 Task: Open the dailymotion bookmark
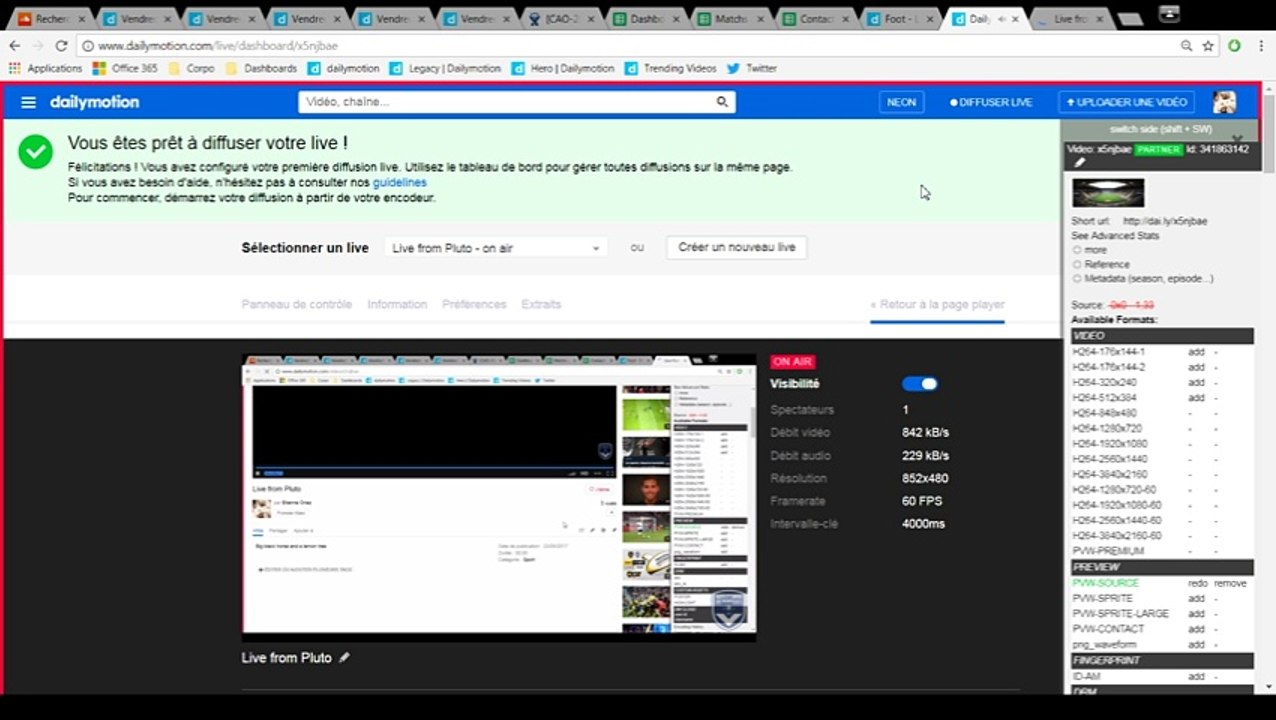pos(344,68)
